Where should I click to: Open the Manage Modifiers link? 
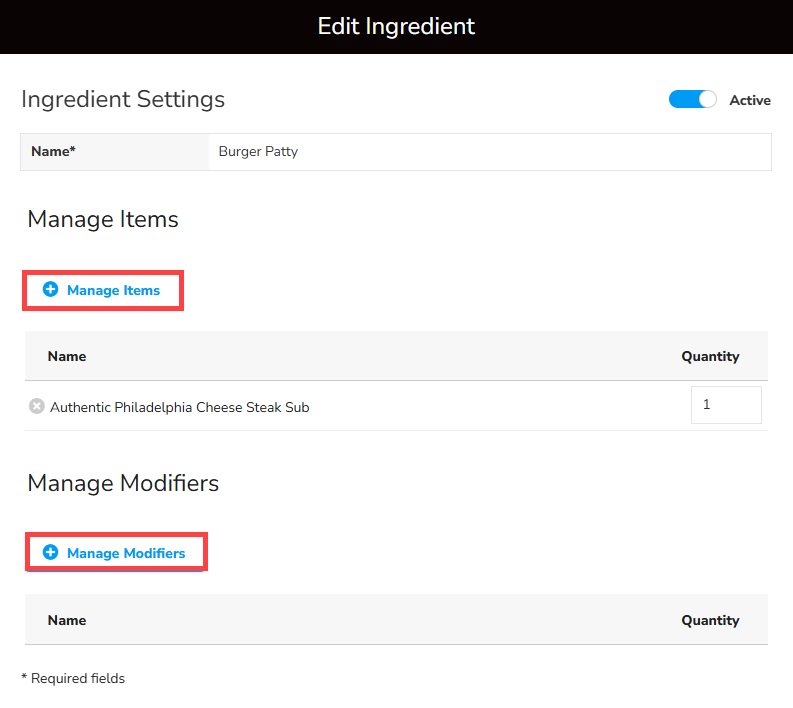(126, 553)
